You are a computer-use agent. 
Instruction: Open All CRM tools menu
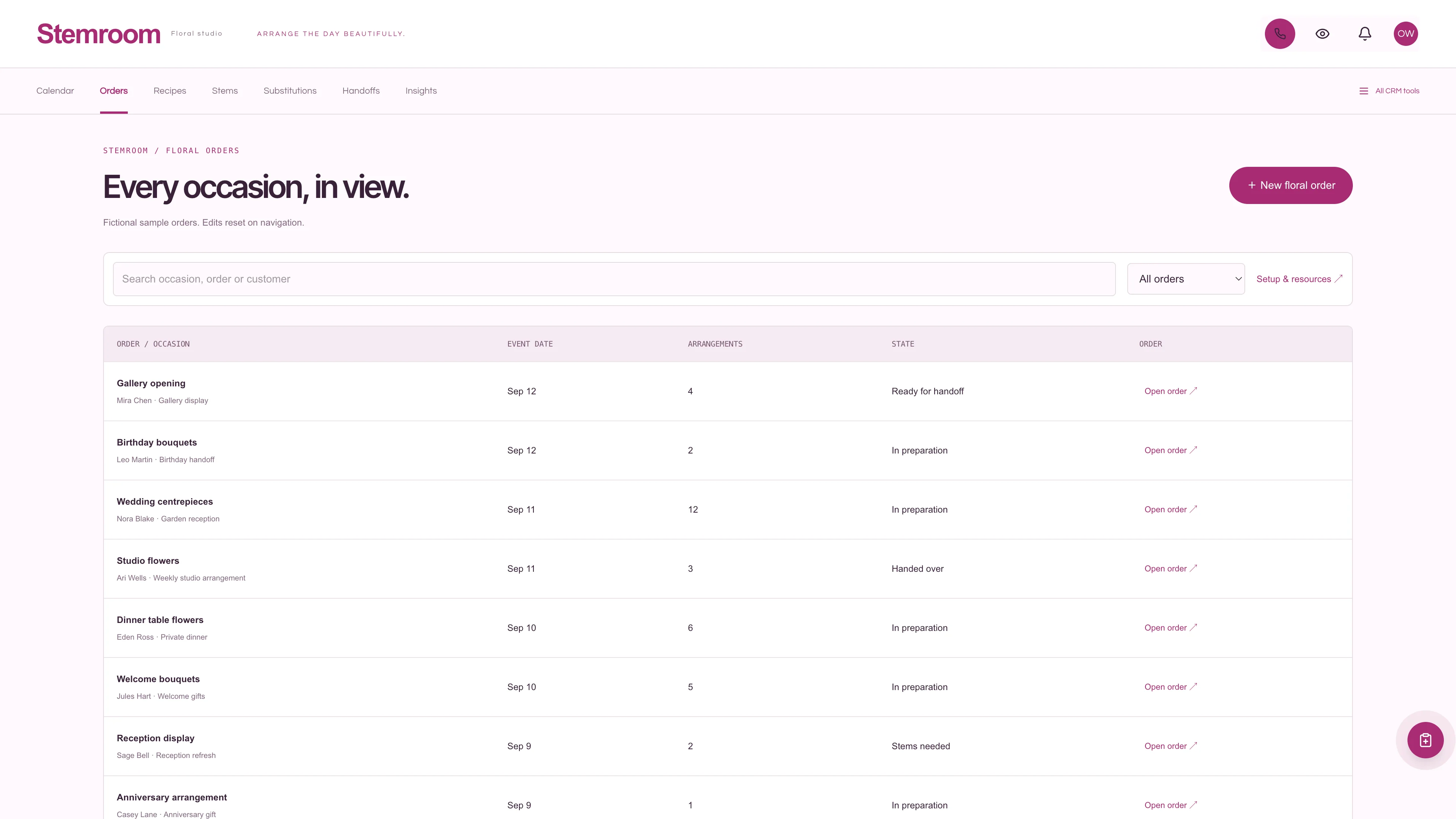[x=1389, y=91]
